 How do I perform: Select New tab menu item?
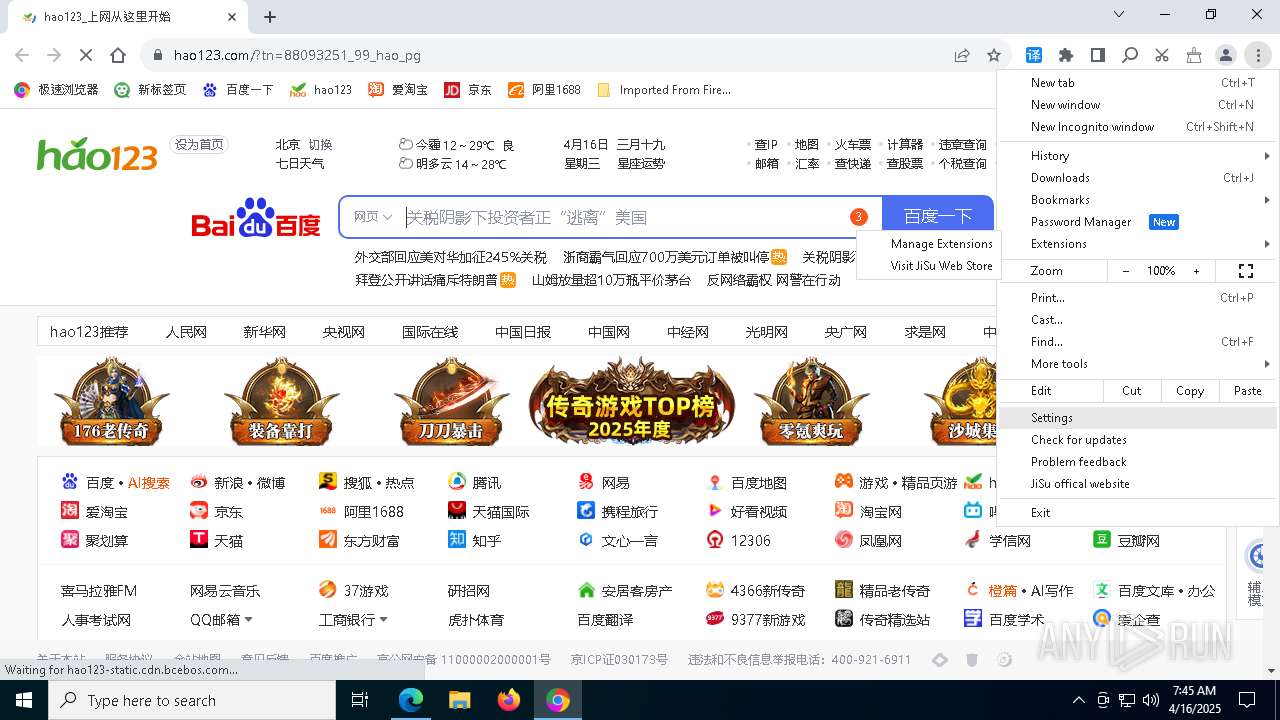[1138, 83]
